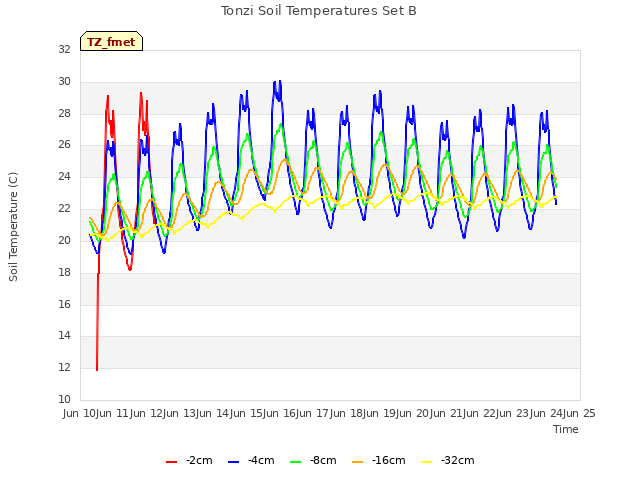The image size is (640, 480).
Task: Click the 12 y-axis tick label
Action: pos(64,367)
